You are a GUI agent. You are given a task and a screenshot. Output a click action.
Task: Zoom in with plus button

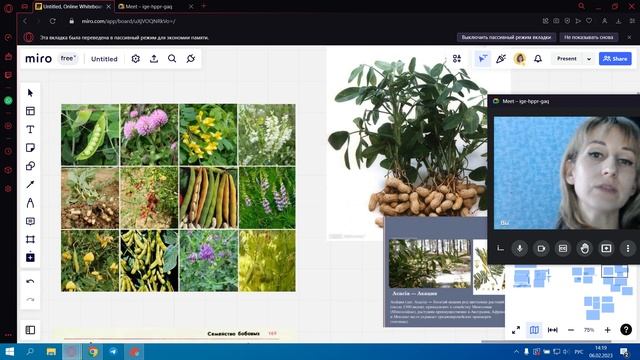[x=607, y=330]
